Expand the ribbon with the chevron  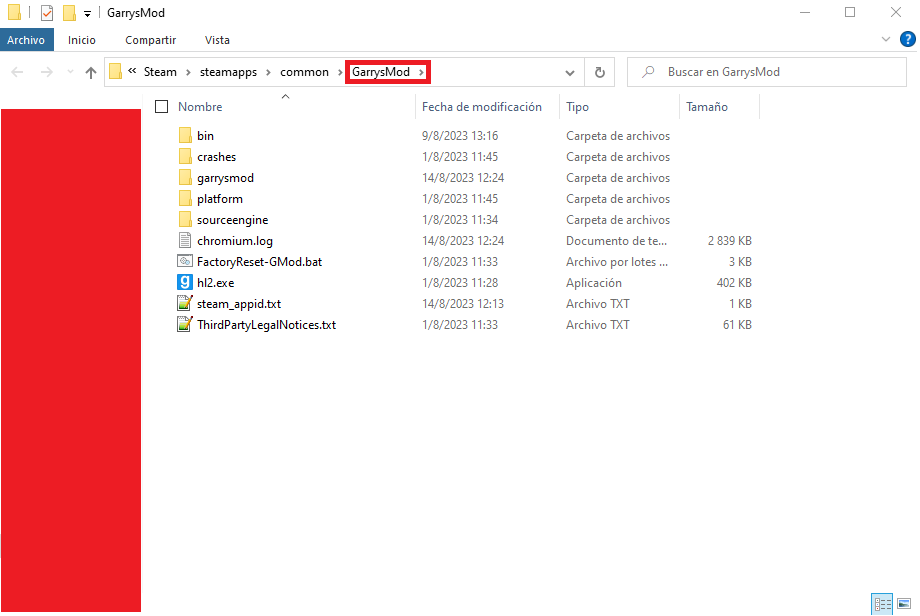tap(886, 39)
